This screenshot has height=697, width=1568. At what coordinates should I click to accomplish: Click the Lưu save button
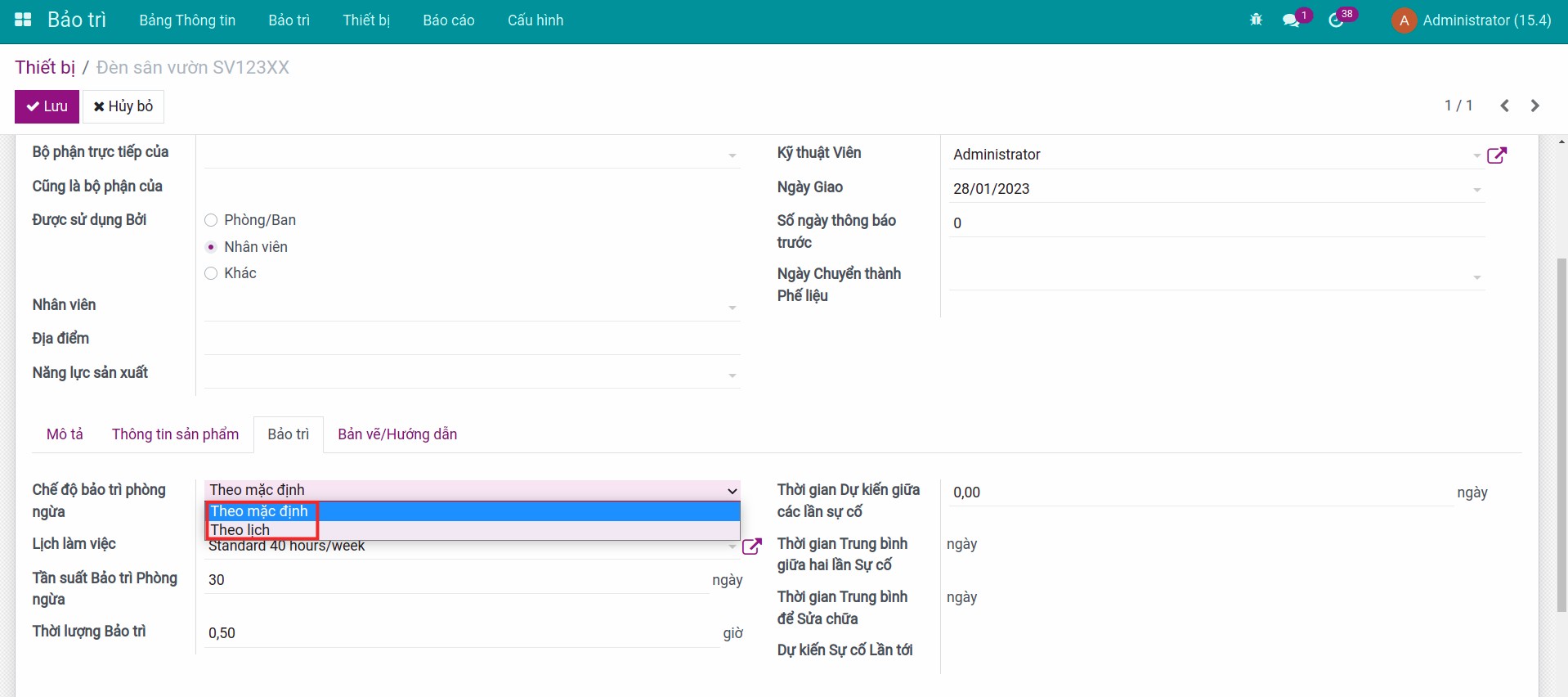tap(47, 106)
